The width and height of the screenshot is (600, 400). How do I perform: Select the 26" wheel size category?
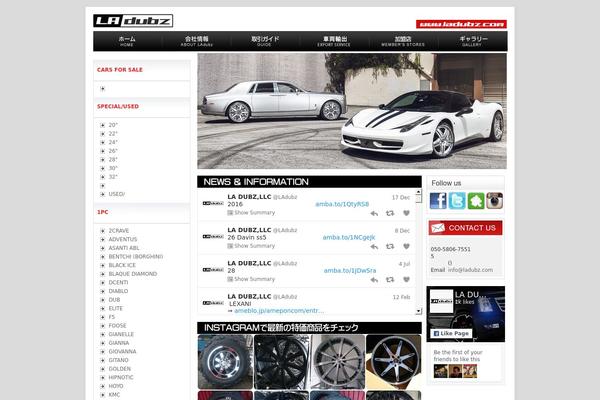click(x=113, y=151)
